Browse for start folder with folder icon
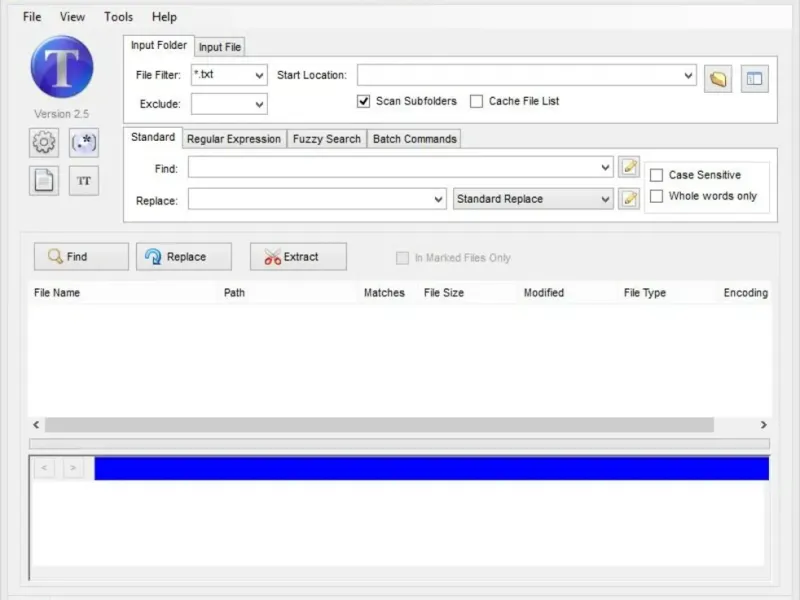This screenshot has width=800, height=600. click(x=718, y=79)
